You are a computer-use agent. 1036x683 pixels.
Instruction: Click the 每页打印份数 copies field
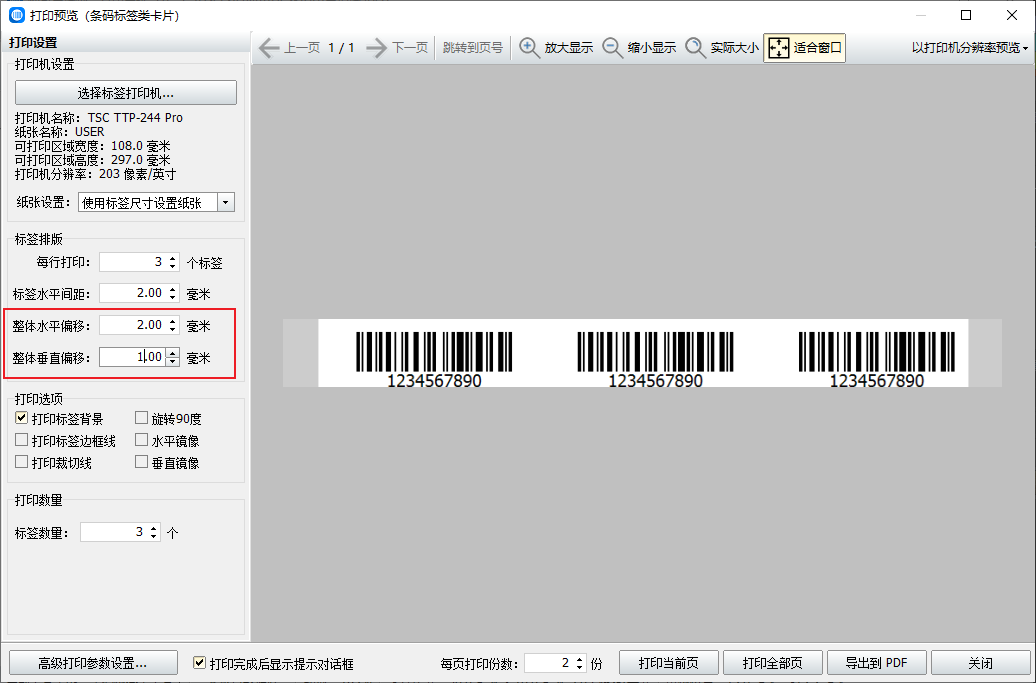point(549,663)
